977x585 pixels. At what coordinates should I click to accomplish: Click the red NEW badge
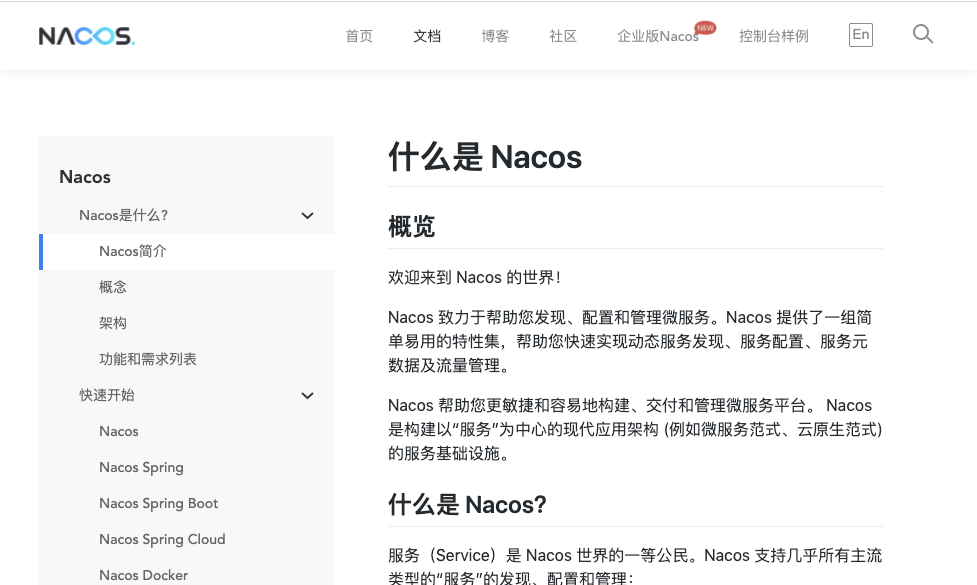[705, 27]
